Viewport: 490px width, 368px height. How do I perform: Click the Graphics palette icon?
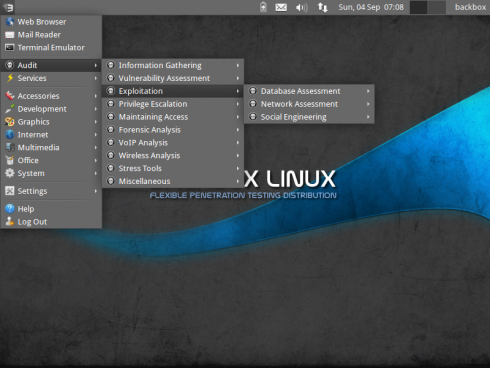[x=10, y=122]
